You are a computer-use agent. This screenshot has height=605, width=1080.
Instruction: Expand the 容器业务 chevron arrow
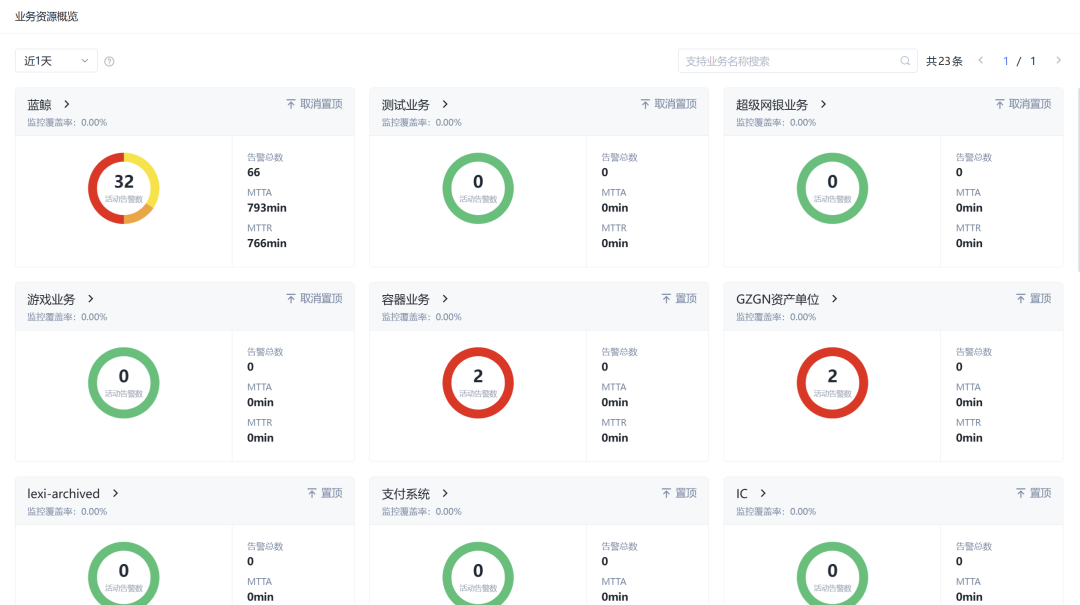[445, 298]
